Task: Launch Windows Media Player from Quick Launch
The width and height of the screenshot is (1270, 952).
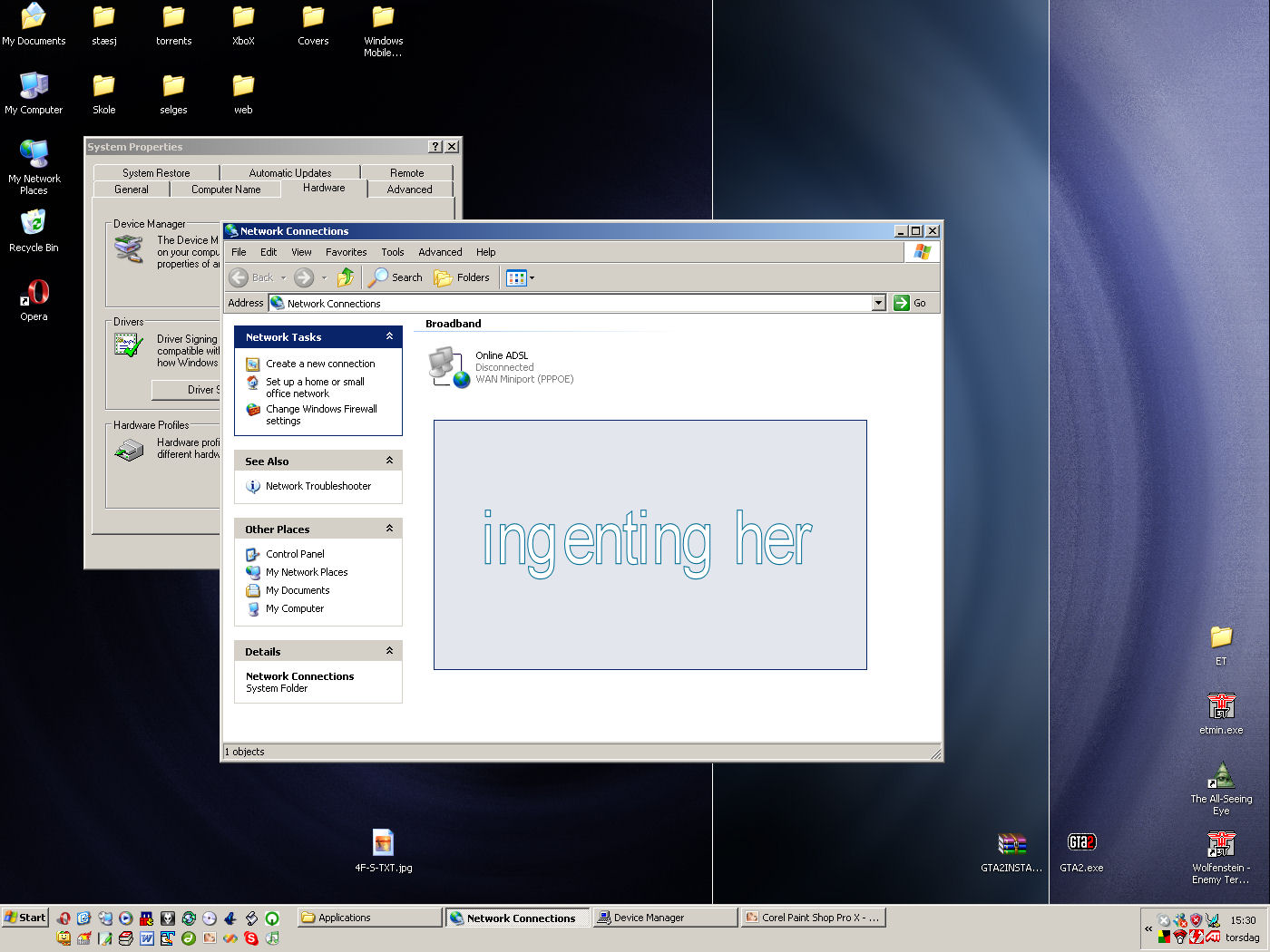Action: tap(125, 918)
